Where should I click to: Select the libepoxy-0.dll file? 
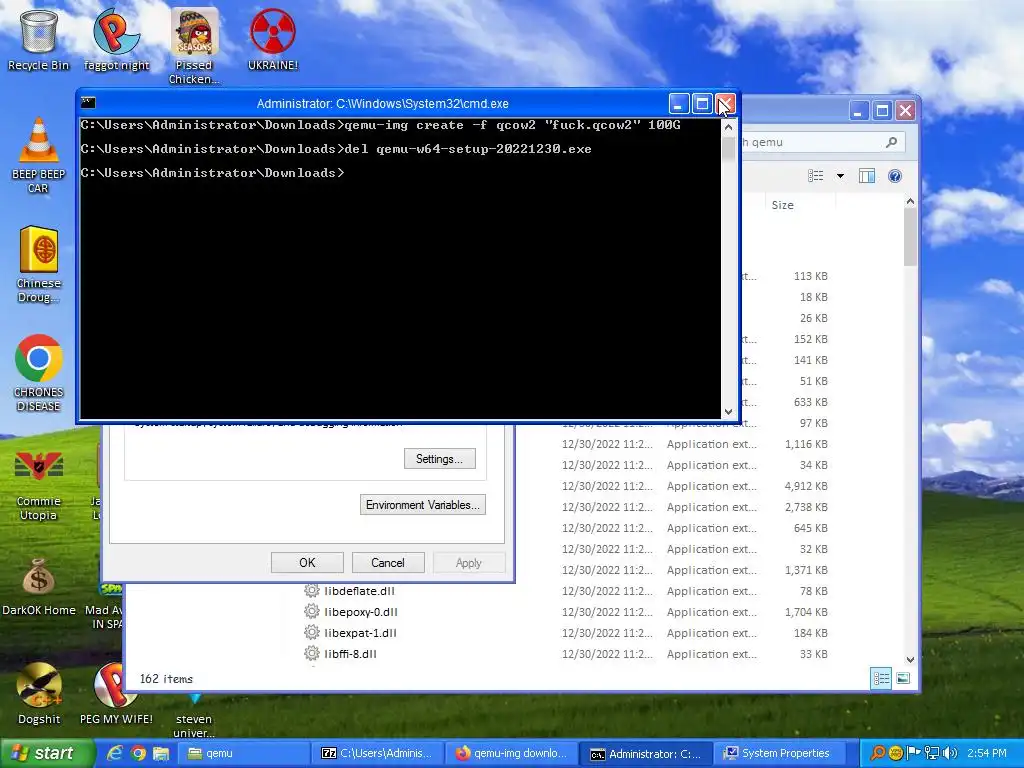coord(361,612)
